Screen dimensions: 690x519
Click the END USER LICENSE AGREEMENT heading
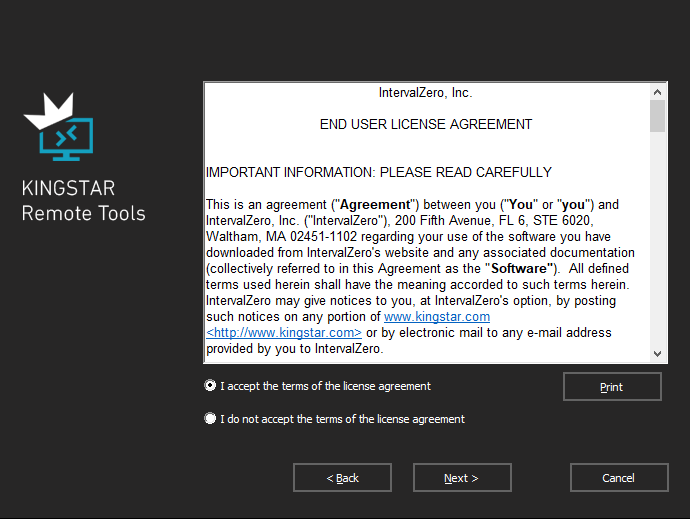pyautogui.click(x=426, y=125)
